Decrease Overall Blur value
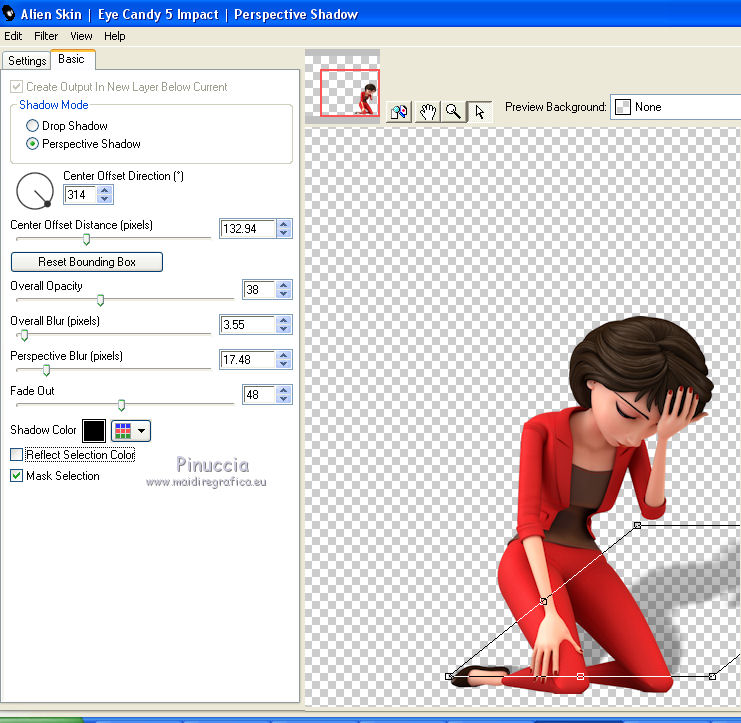The height and width of the screenshot is (723, 741). [284, 329]
